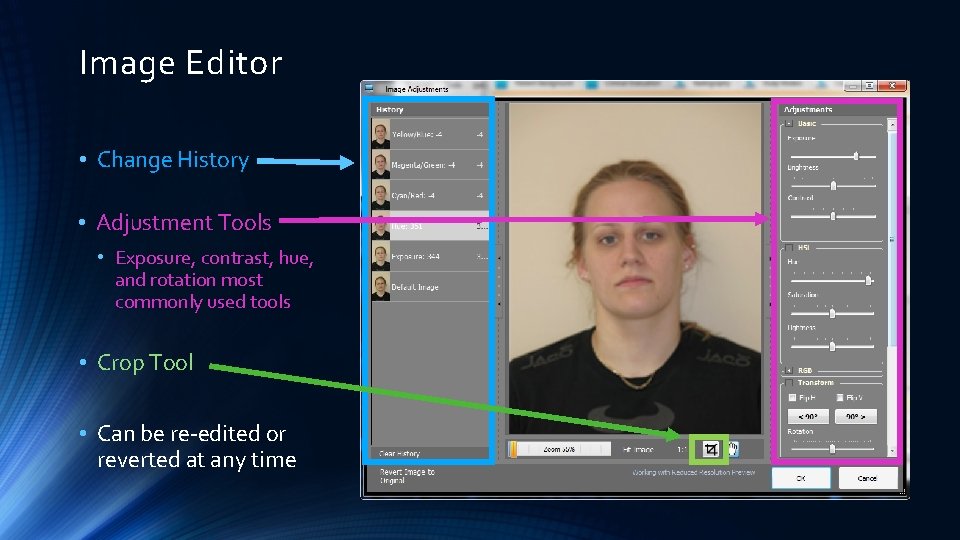
Task: Click the portrait photo preview
Action: 635,268
